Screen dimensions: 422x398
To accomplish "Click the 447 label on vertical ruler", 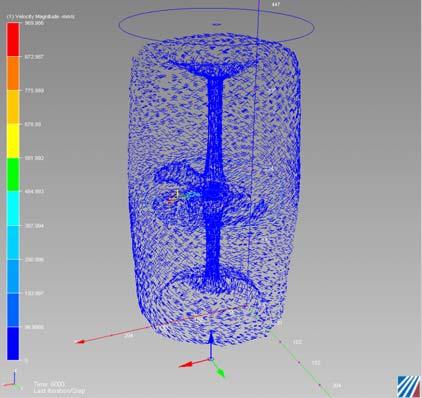I will pyautogui.click(x=276, y=5).
